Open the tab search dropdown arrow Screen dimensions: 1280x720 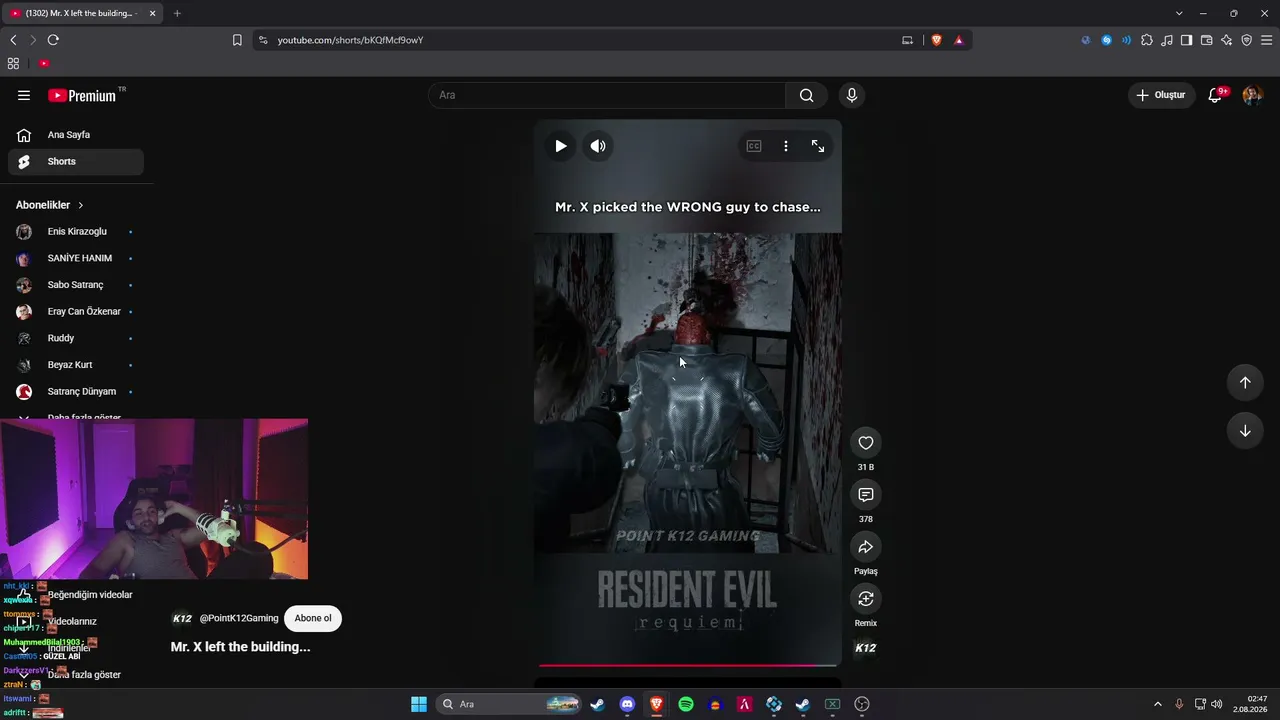[x=1179, y=13]
